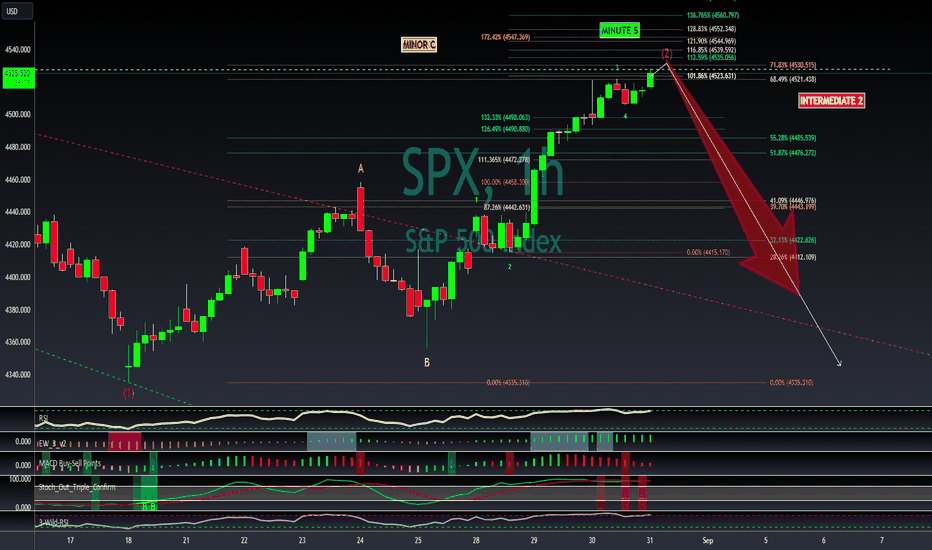Click the 4480.000 price axis value
932x550 pixels.
coord(18,147)
